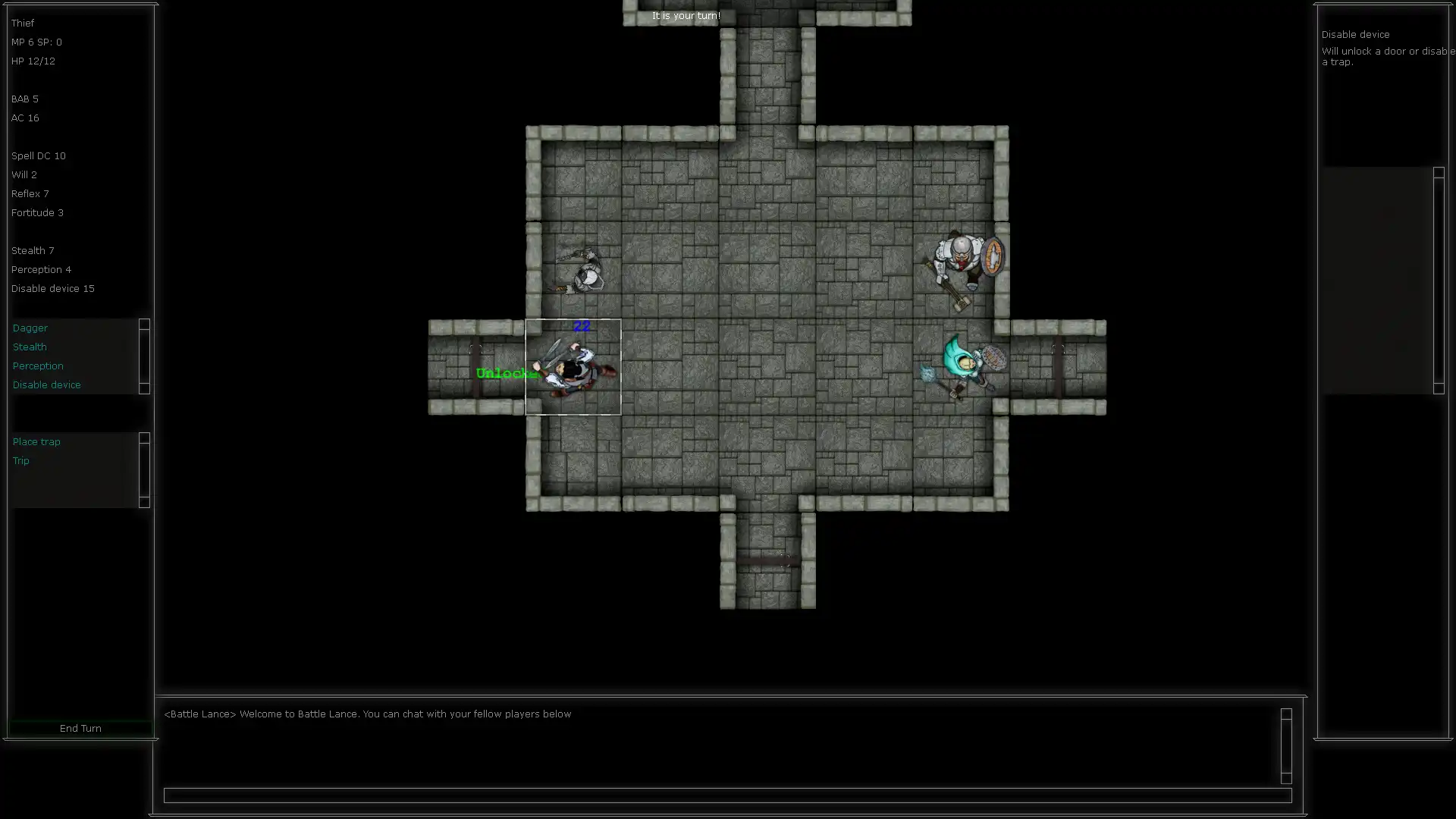
Task: Click the Stealth skill menu item
Action: click(29, 346)
